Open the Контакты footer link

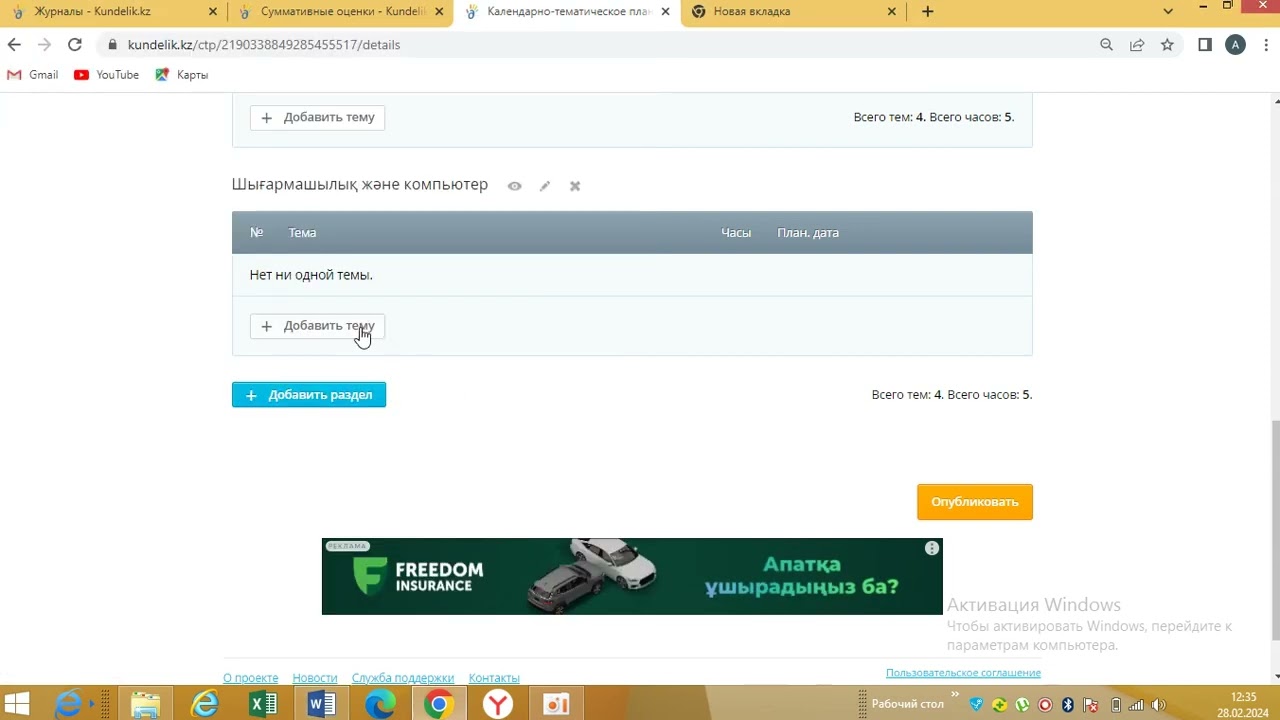pyautogui.click(x=494, y=678)
